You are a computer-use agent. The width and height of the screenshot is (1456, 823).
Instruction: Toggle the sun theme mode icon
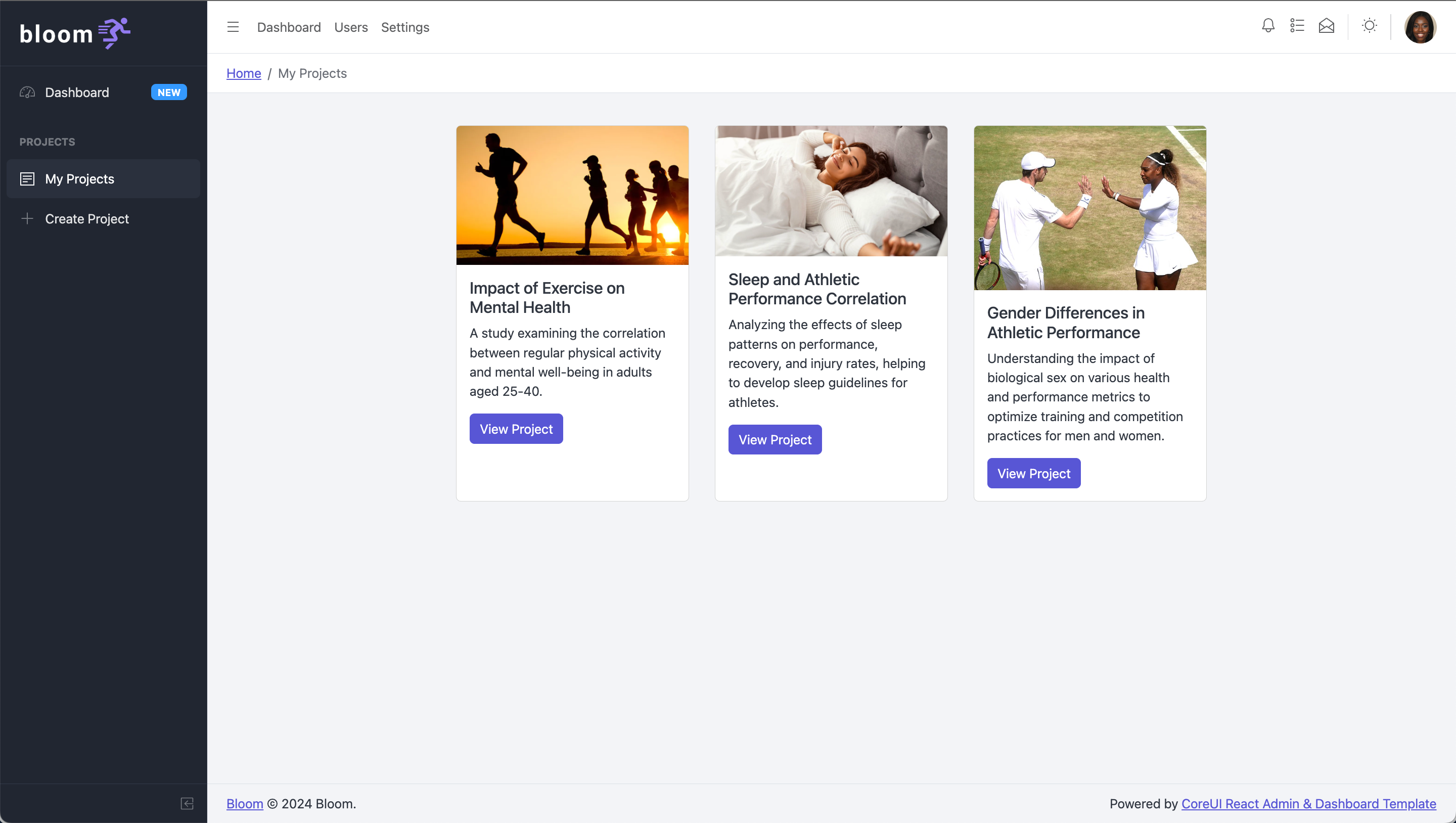pyautogui.click(x=1369, y=26)
